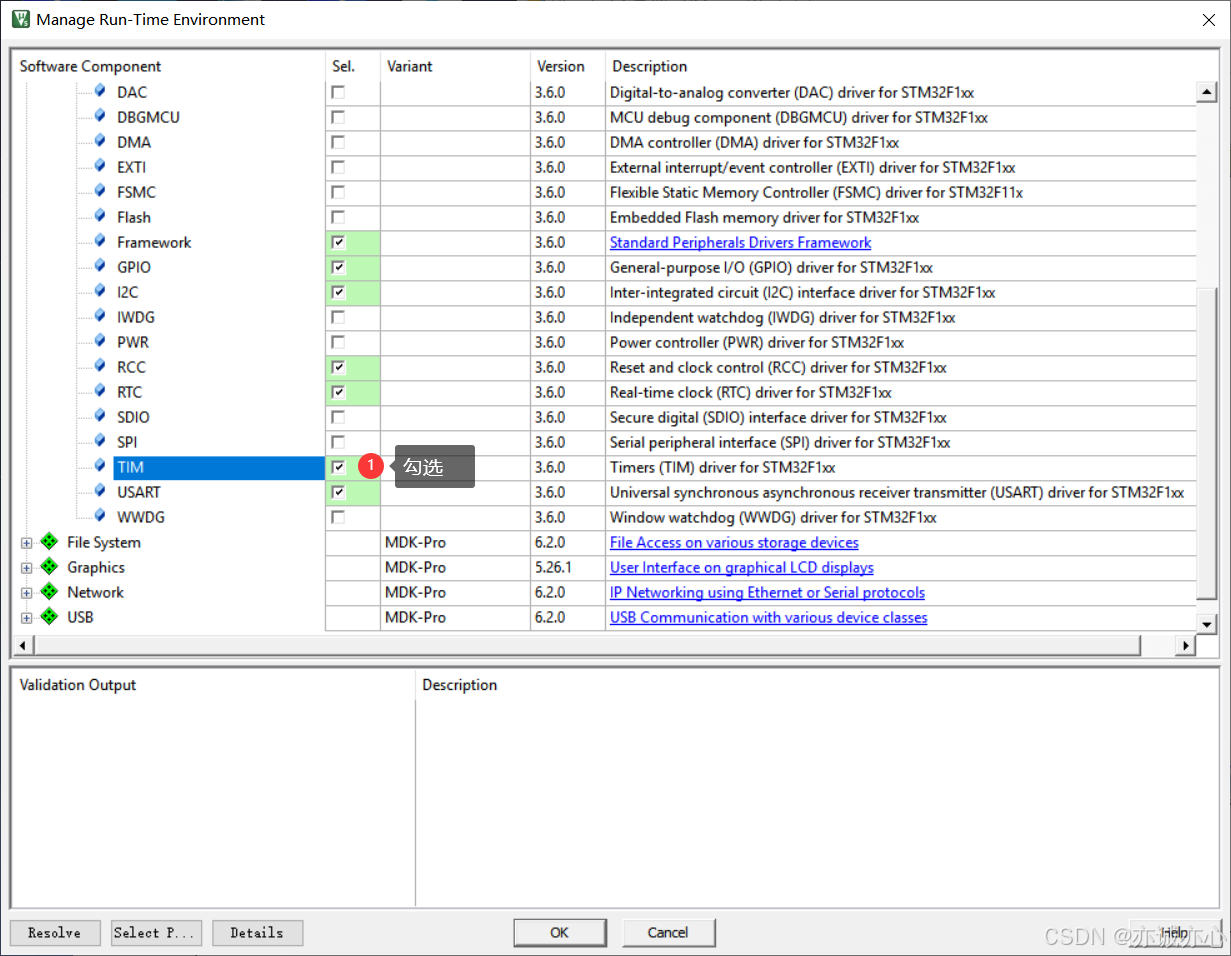Uncheck the USART driver checkbox
The image size is (1231, 956).
click(338, 492)
